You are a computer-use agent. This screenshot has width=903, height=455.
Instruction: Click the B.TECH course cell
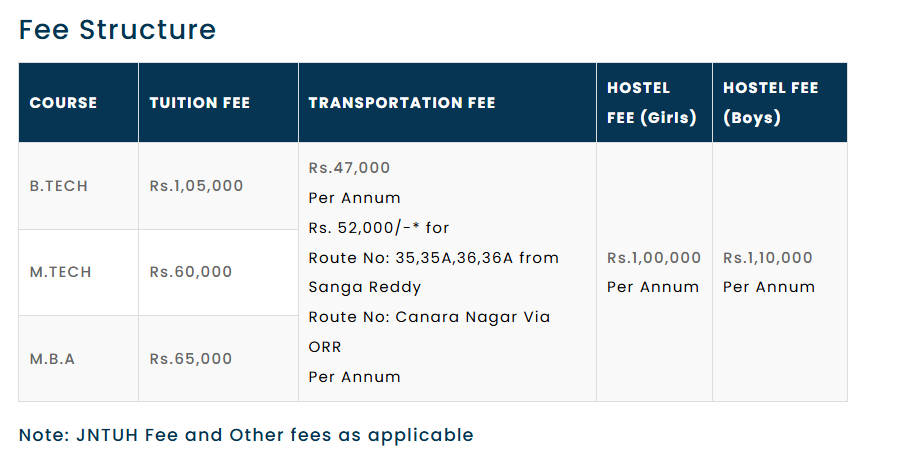point(59,186)
